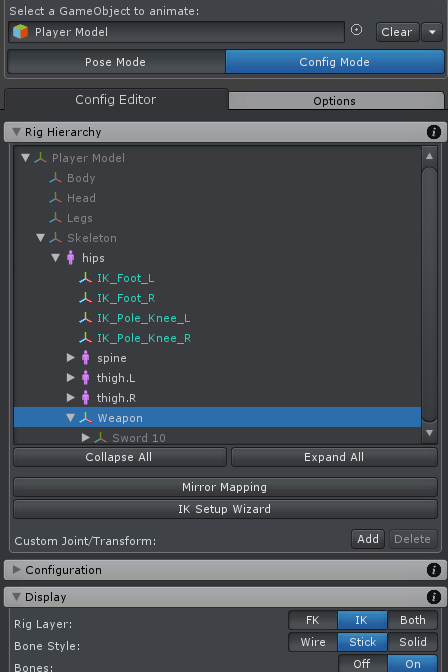Click the Player Model cube icon
This screenshot has width=448, height=672.
tap(20, 32)
